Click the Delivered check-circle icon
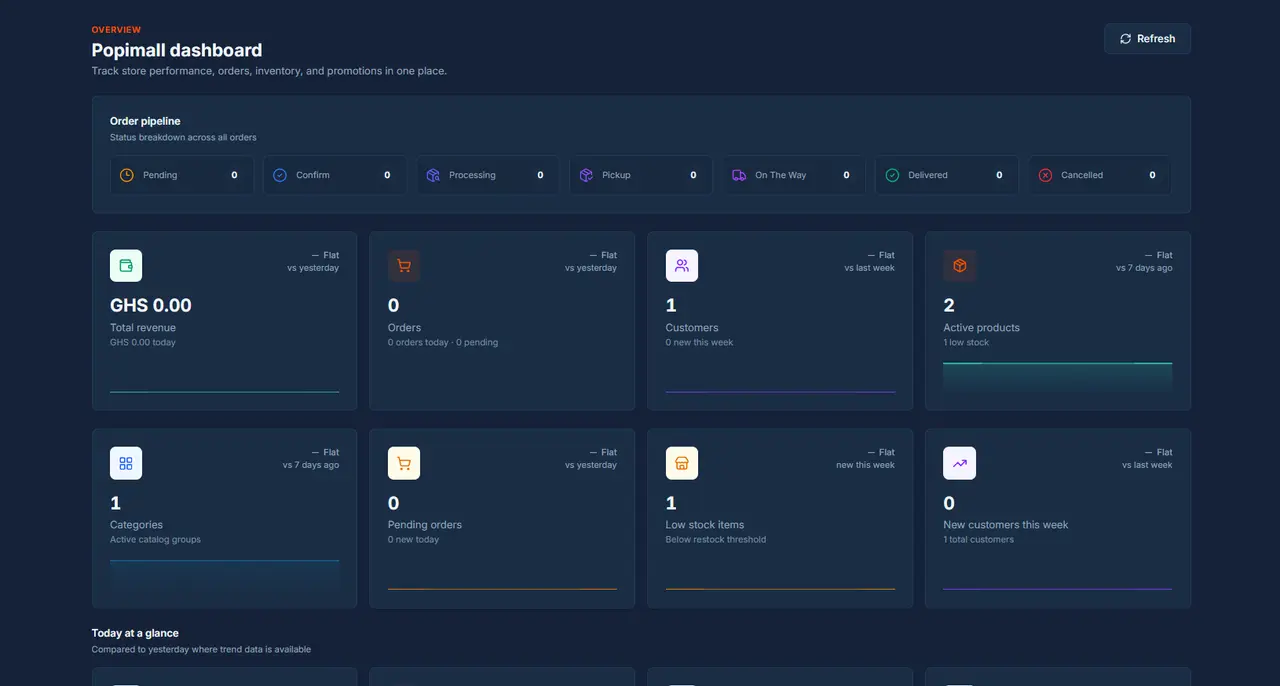The width and height of the screenshot is (1280, 686). tap(892, 175)
